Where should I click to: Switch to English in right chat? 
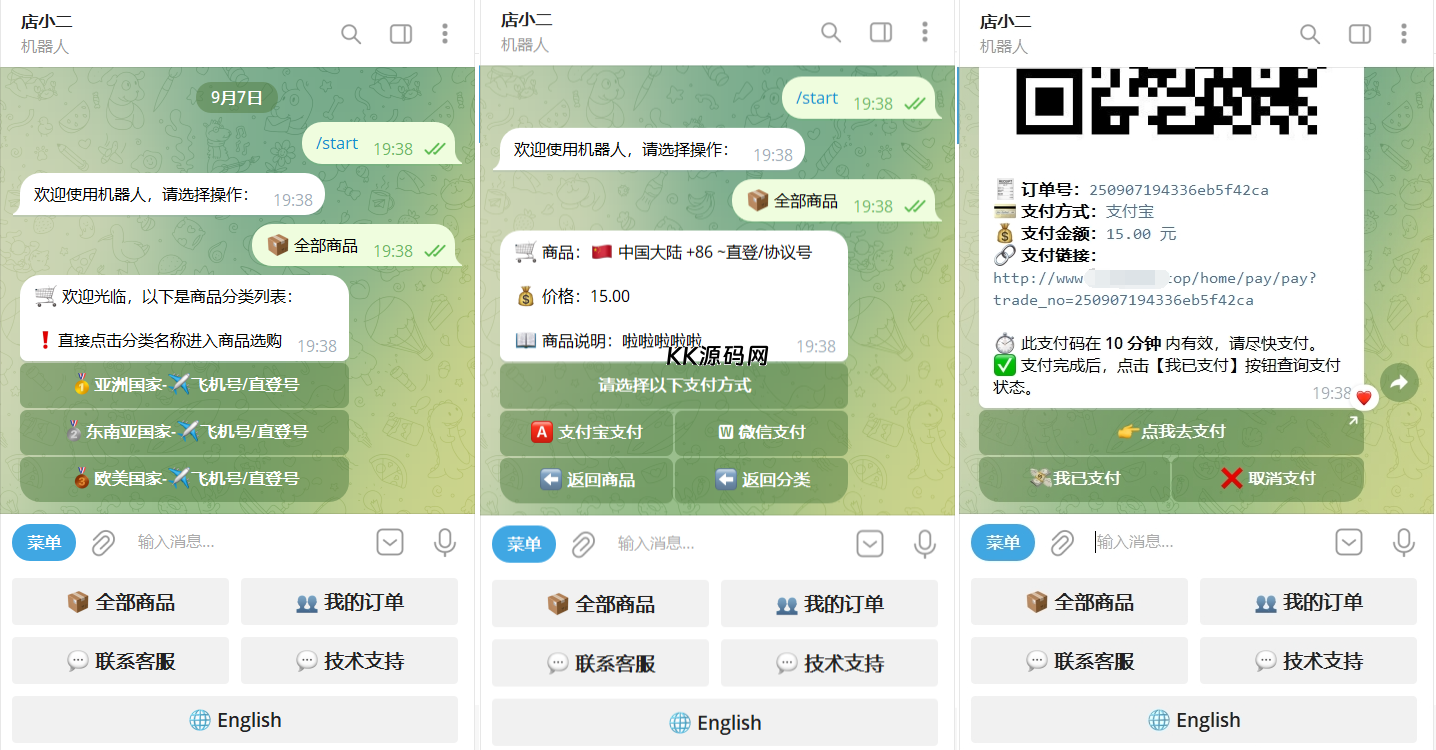tap(1194, 720)
